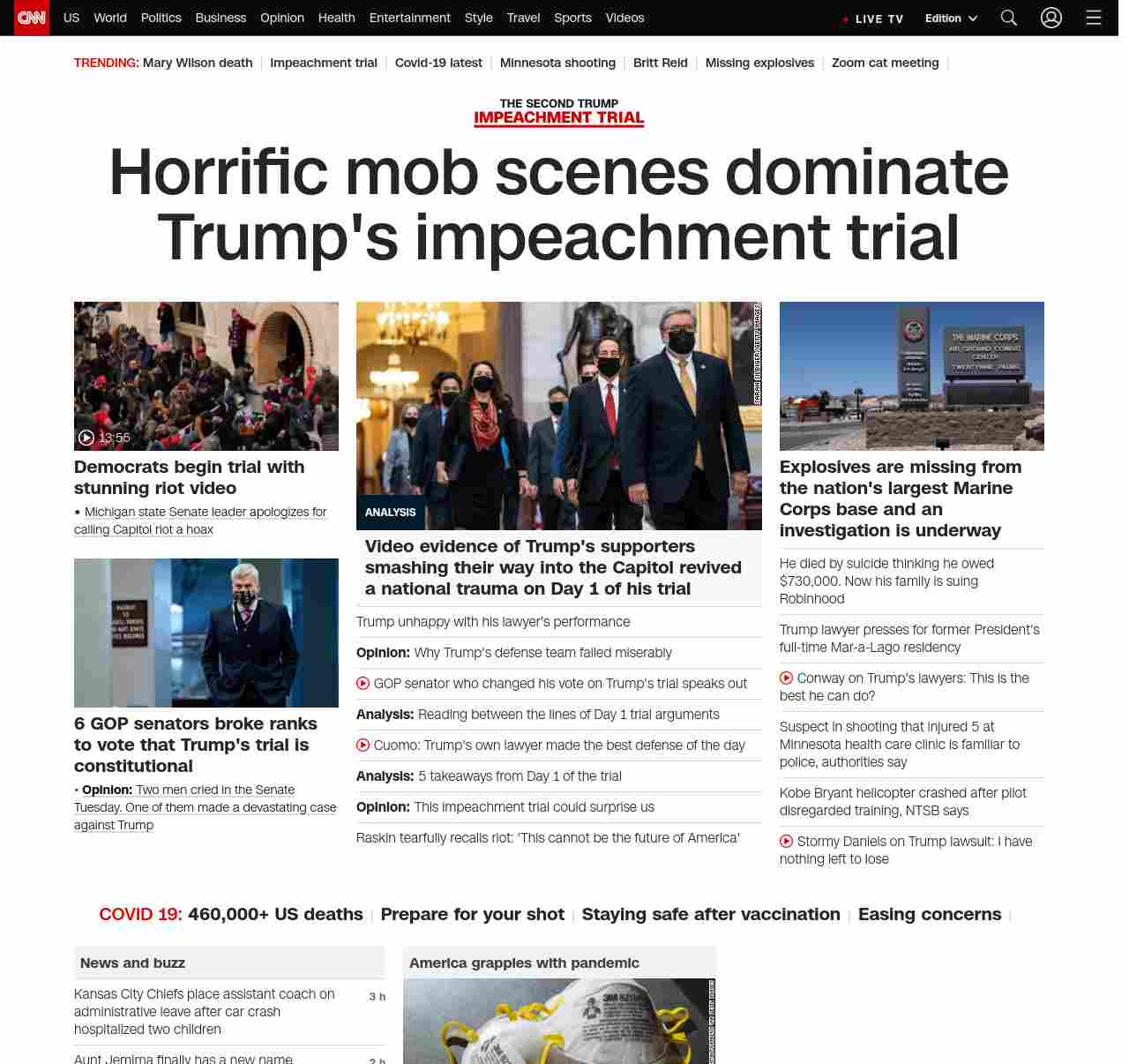This screenshot has height=1064, width=1129.
Task: Open Trump unhappy with lawyer's performance story
Action: [x=493, y=622]
